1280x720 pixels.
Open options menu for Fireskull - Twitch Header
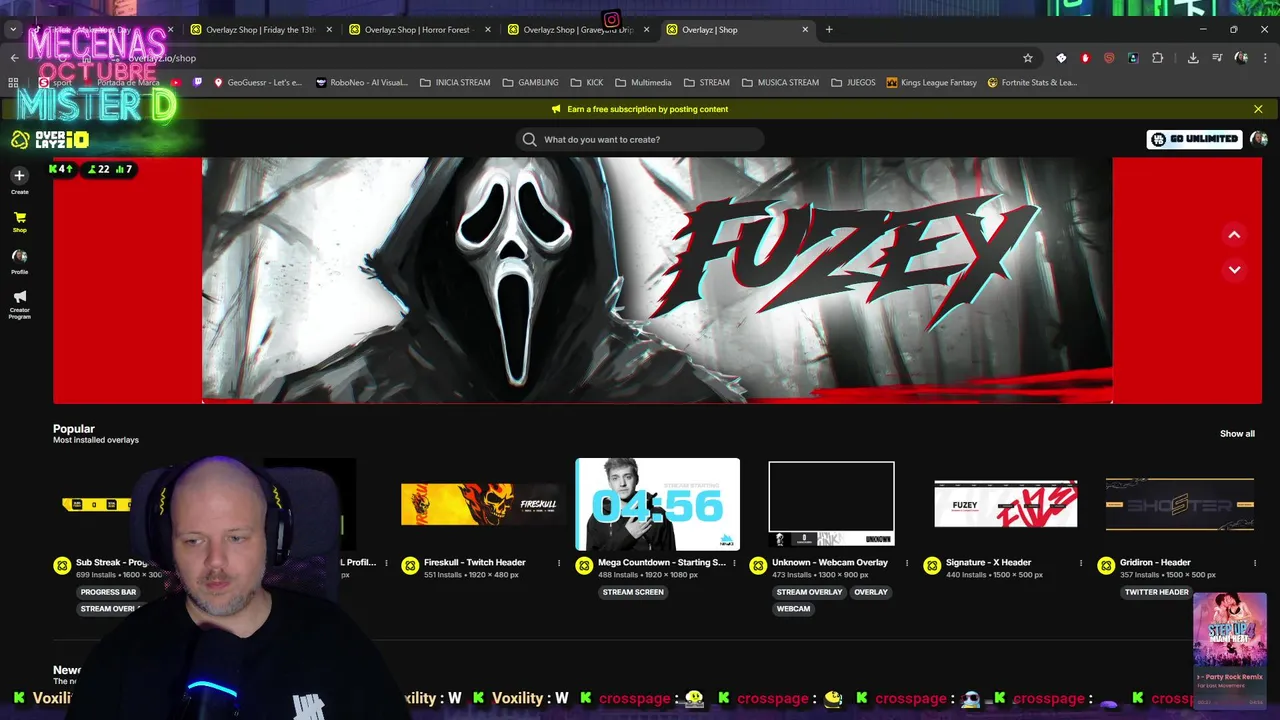(x=559, y=563)
